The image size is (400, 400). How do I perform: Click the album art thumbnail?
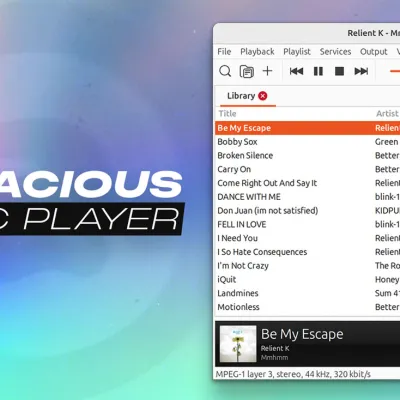pyautogui.click(x=238, y=344)
